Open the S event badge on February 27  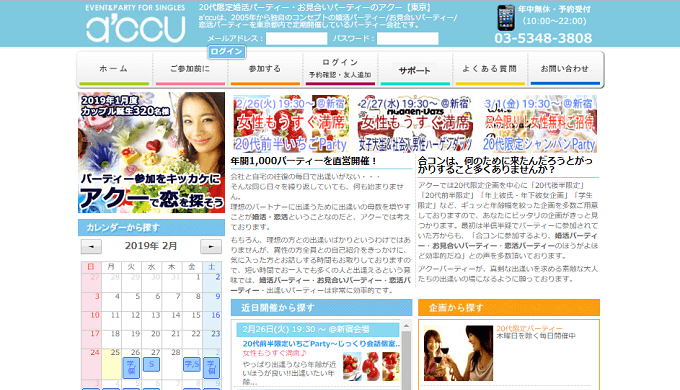pos(151,364)
